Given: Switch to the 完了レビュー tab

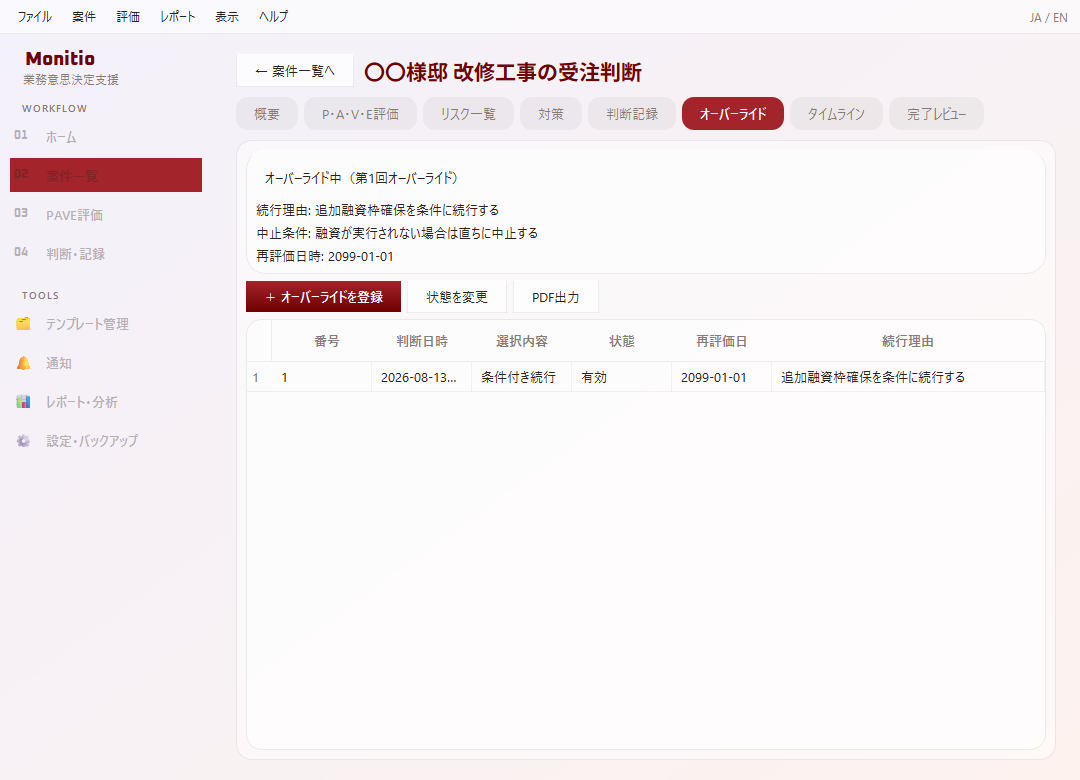Looking at the screenshot, I should pyautogui.click(x=937, y=114).
